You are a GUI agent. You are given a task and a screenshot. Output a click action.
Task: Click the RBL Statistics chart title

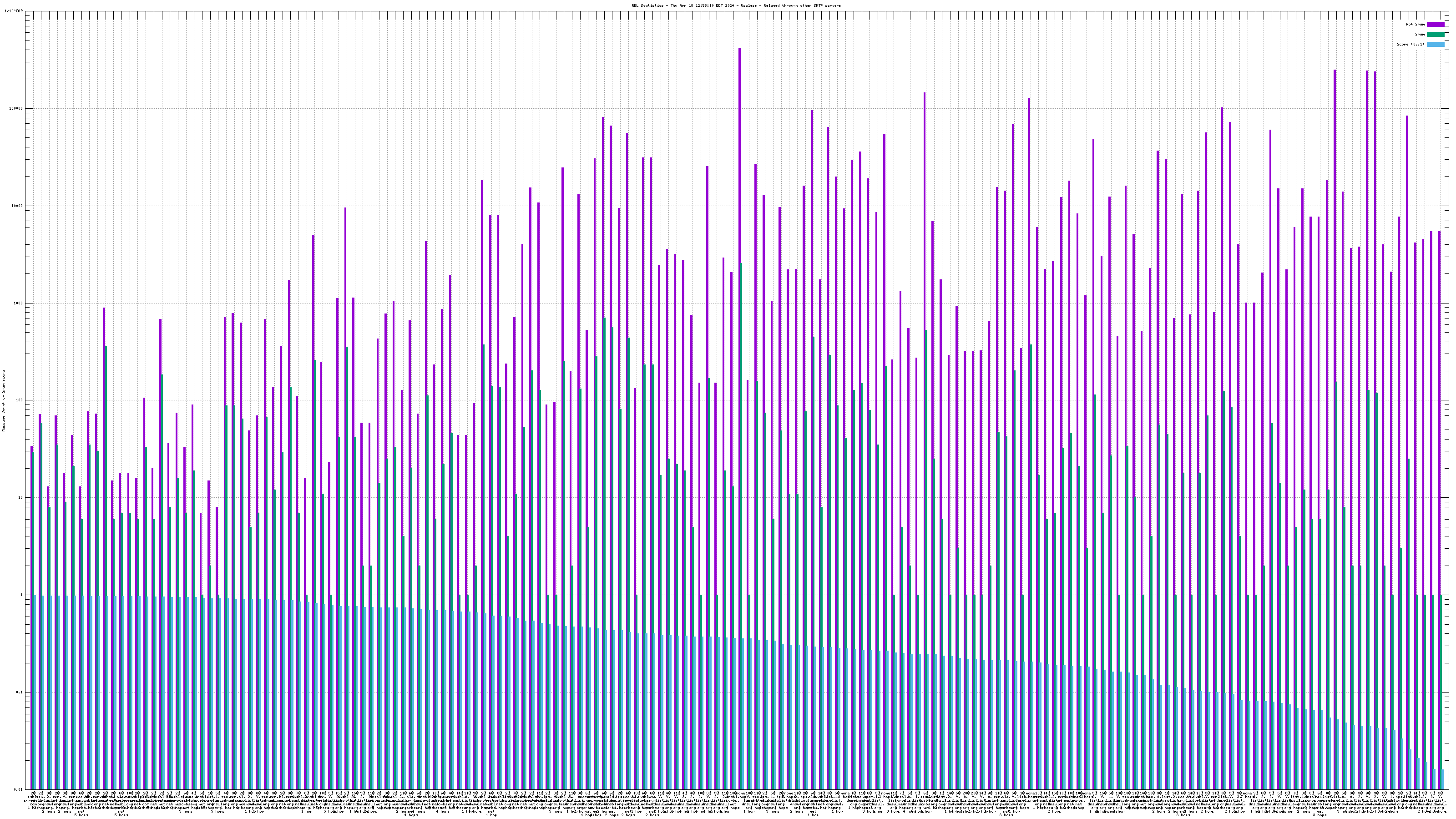click(x=736, y=5)
